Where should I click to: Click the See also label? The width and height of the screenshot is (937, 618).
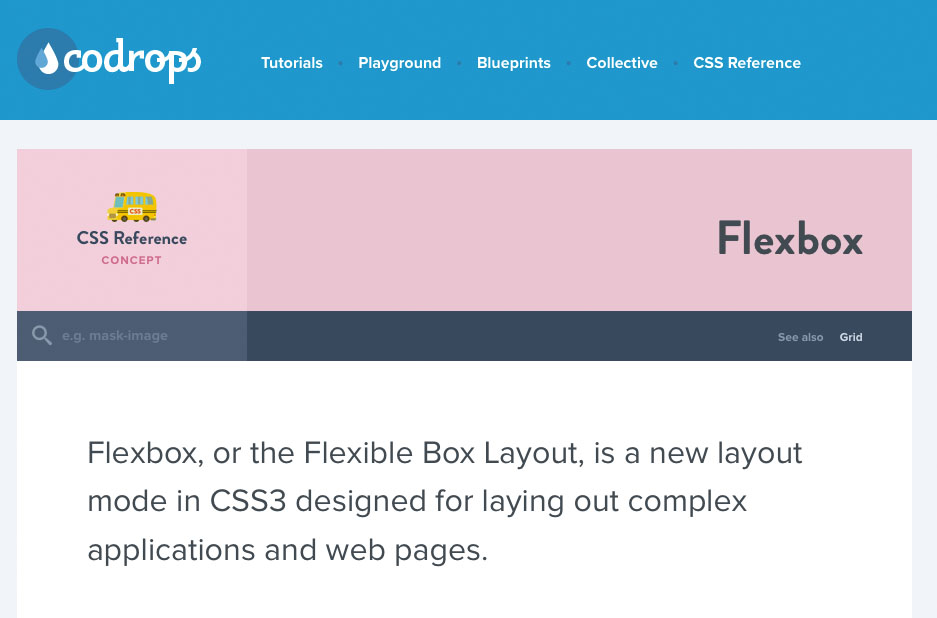(800, 337)
